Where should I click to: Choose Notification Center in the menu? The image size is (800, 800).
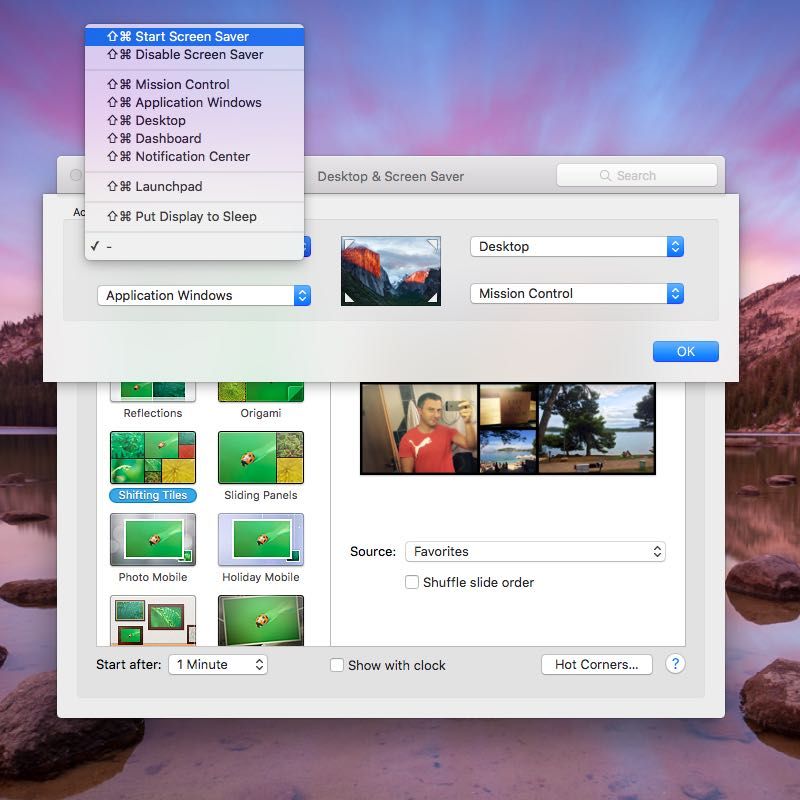coord(194,157)
